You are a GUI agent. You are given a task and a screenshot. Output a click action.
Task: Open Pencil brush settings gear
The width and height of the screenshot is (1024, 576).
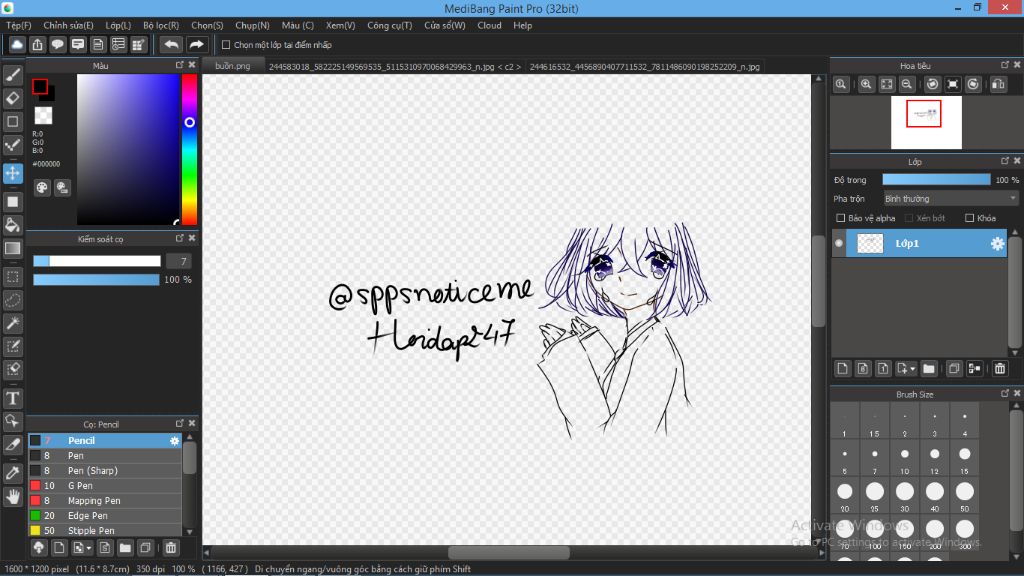[x=174, y=441]
